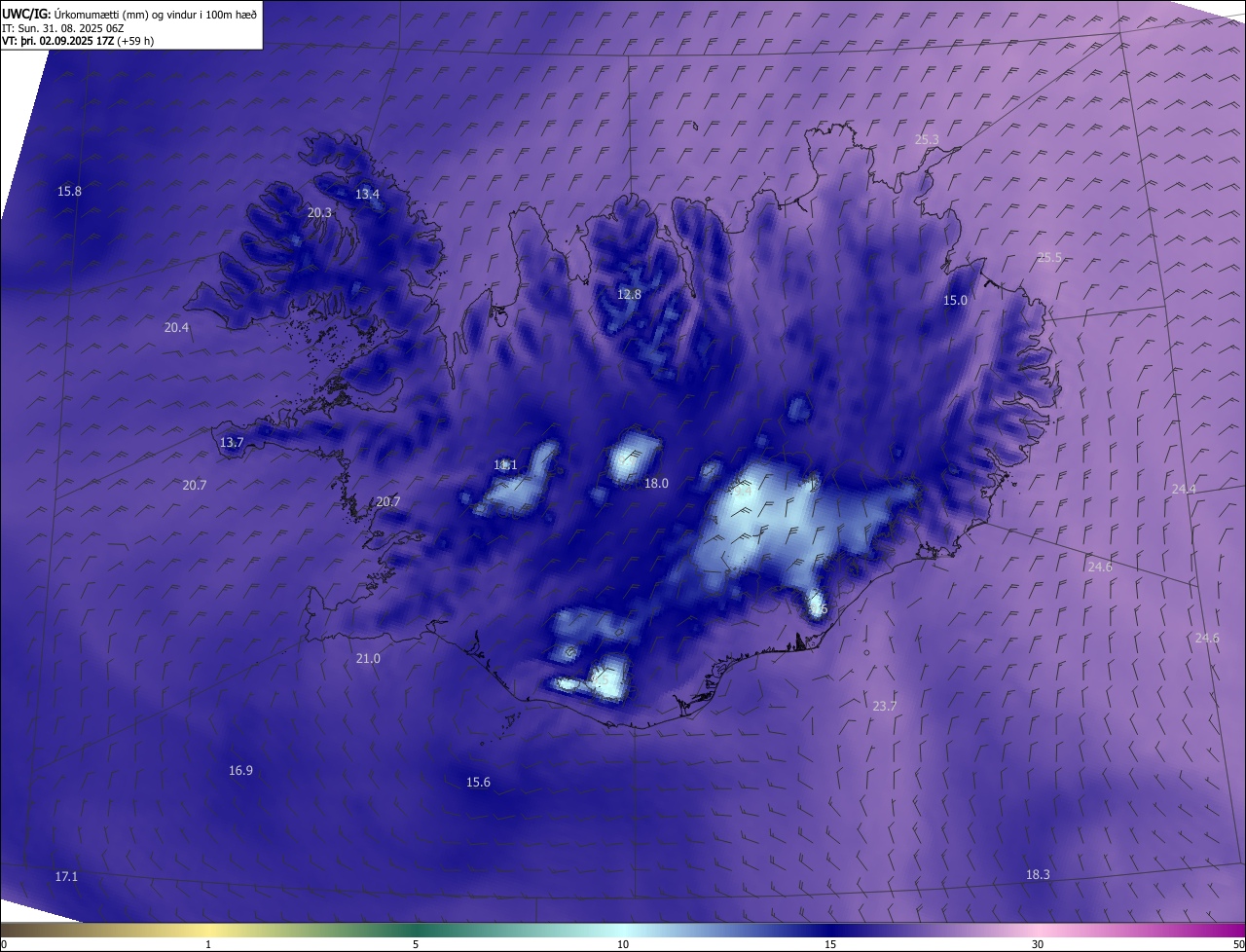Click the 0 tick on the color scale
1246x952 pixels.
[4, 945]
